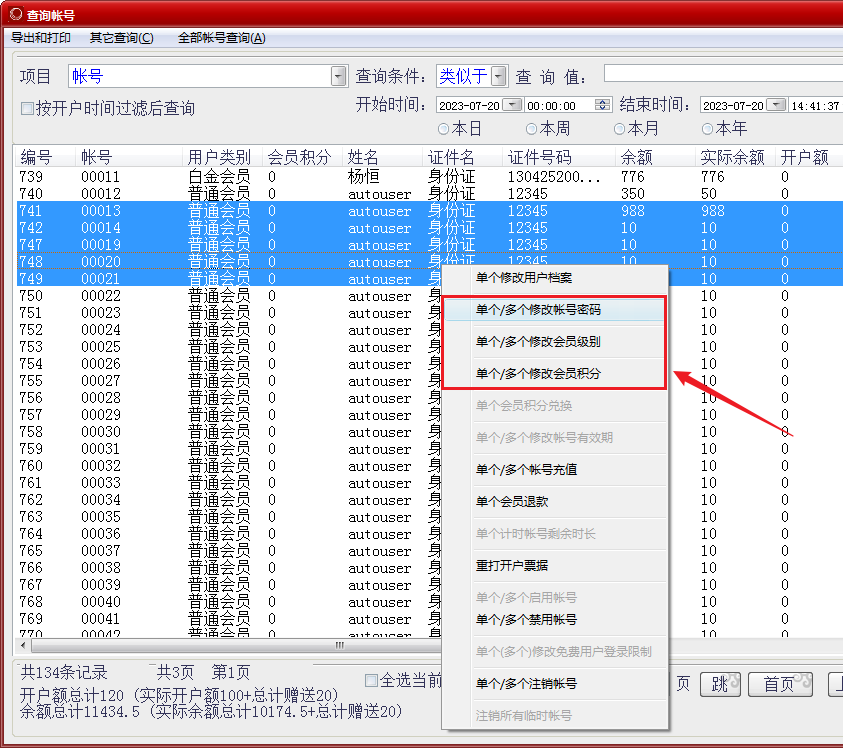843x748 pixels.
Task: Expand the 项目 dropdown showing 帐号
Action: [338, 77]
